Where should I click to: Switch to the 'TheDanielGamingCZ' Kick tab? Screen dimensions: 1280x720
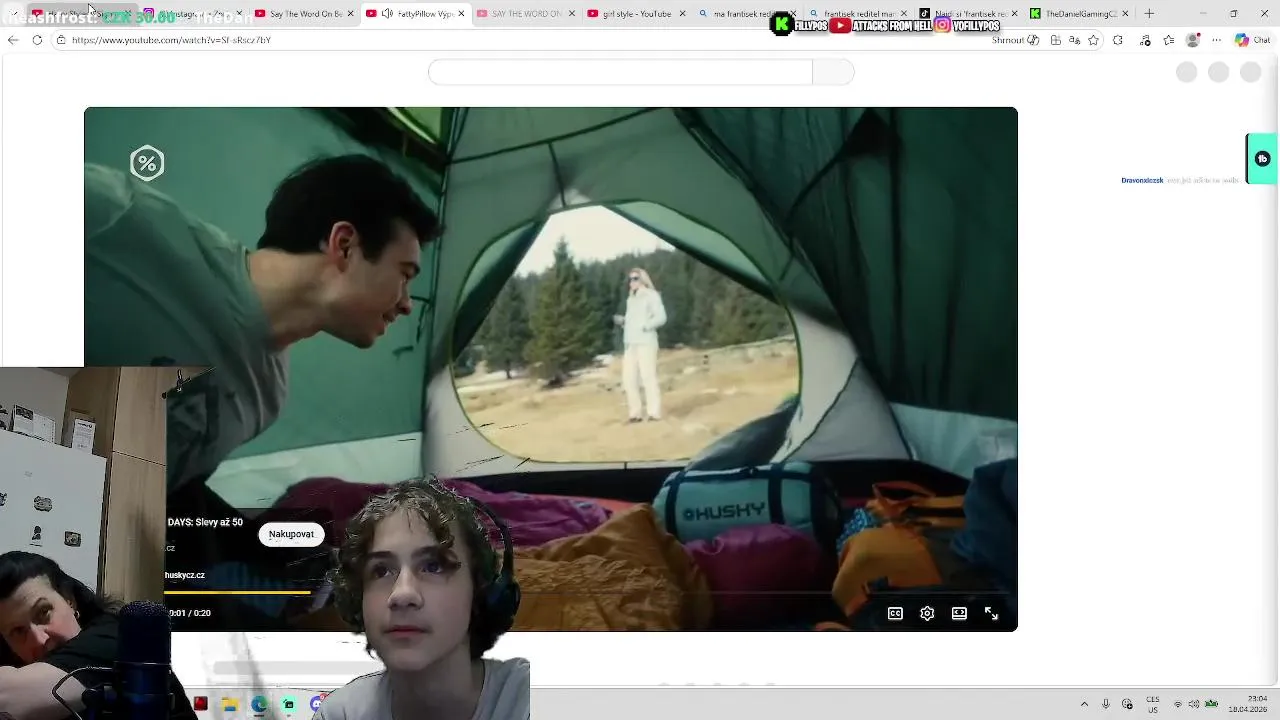tap(1078, 14)
